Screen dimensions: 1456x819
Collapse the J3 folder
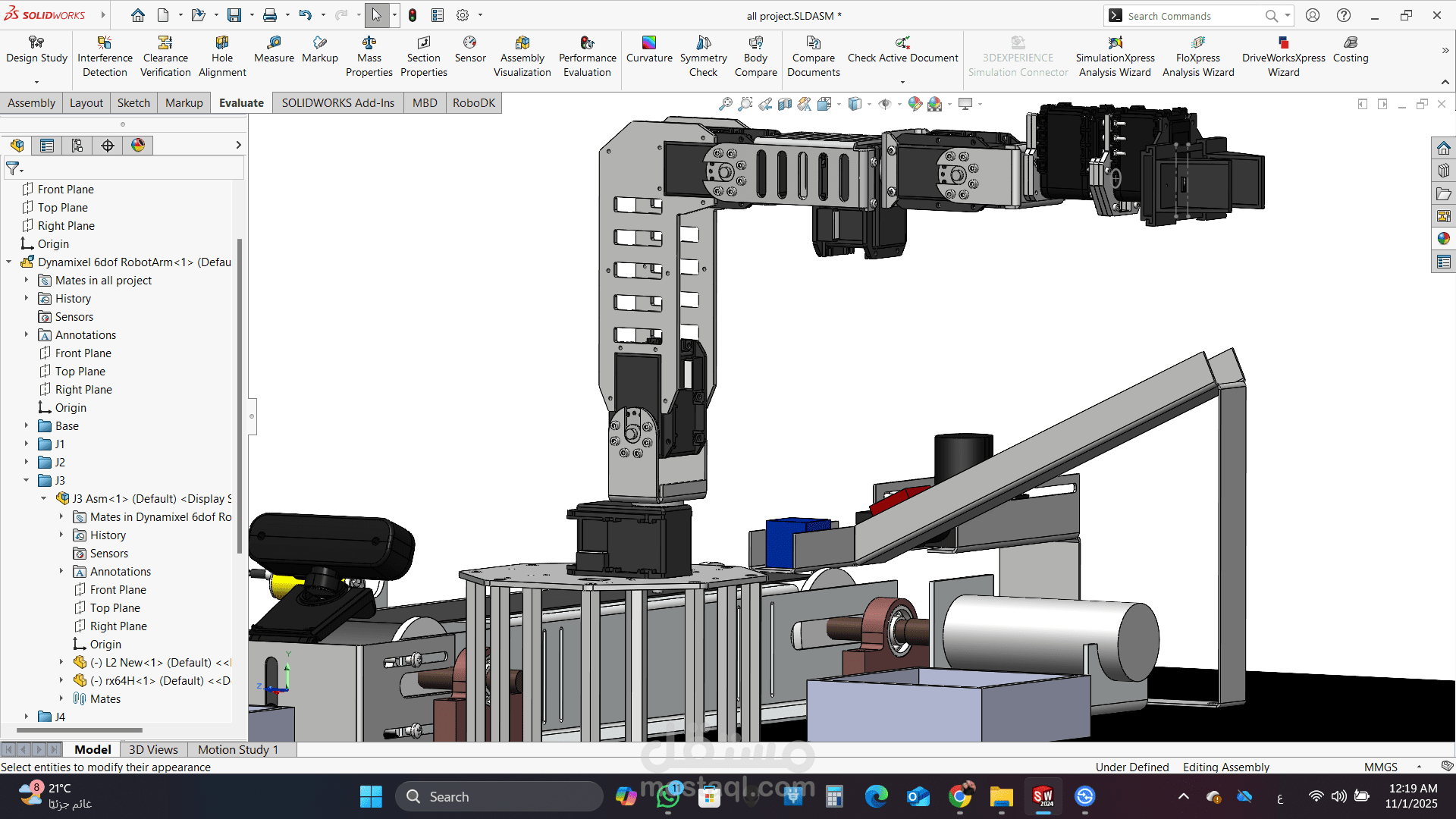[26, 480]
